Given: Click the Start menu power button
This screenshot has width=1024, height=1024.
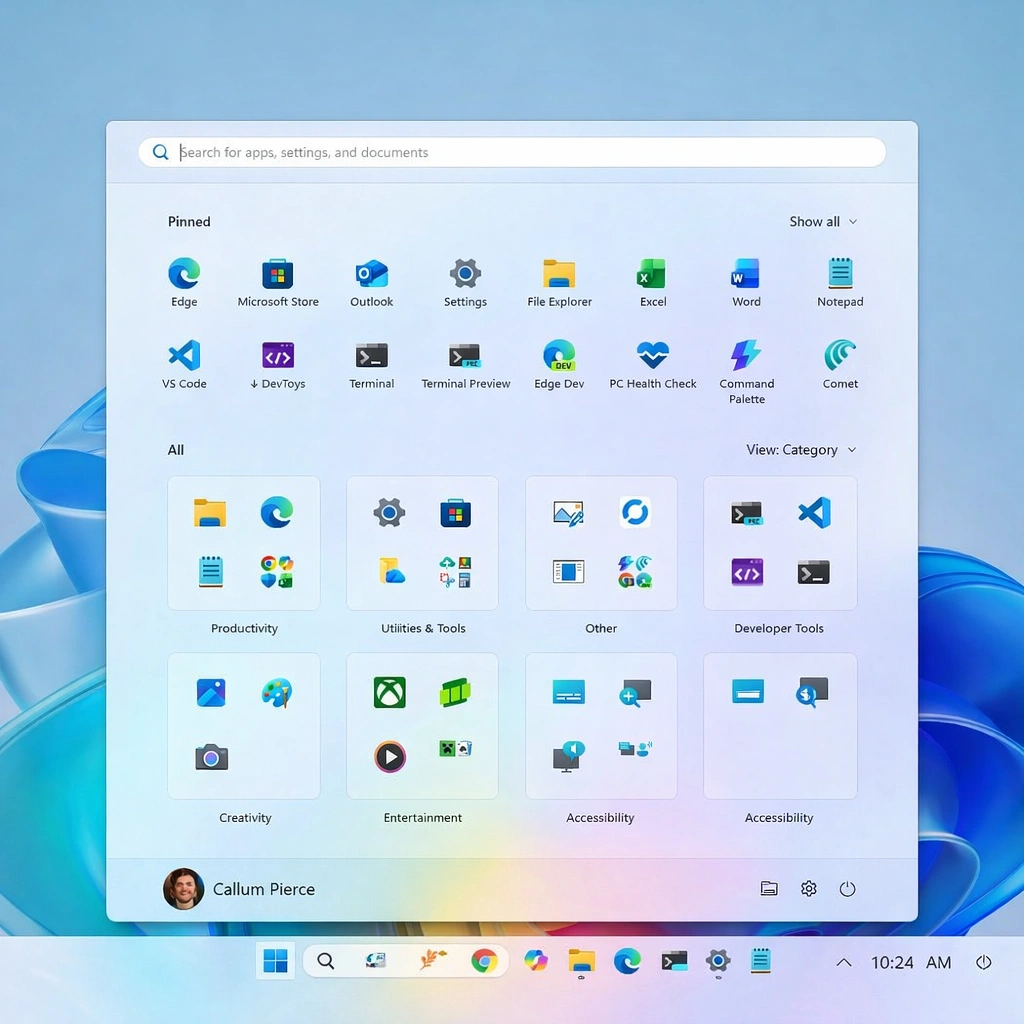Looking at the screenshot, I should click(847, 888).
